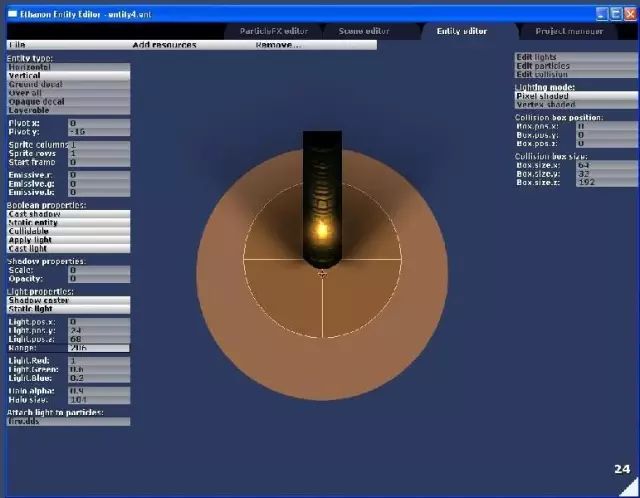Minimize the Ethanon Entity Editor window

602,14
